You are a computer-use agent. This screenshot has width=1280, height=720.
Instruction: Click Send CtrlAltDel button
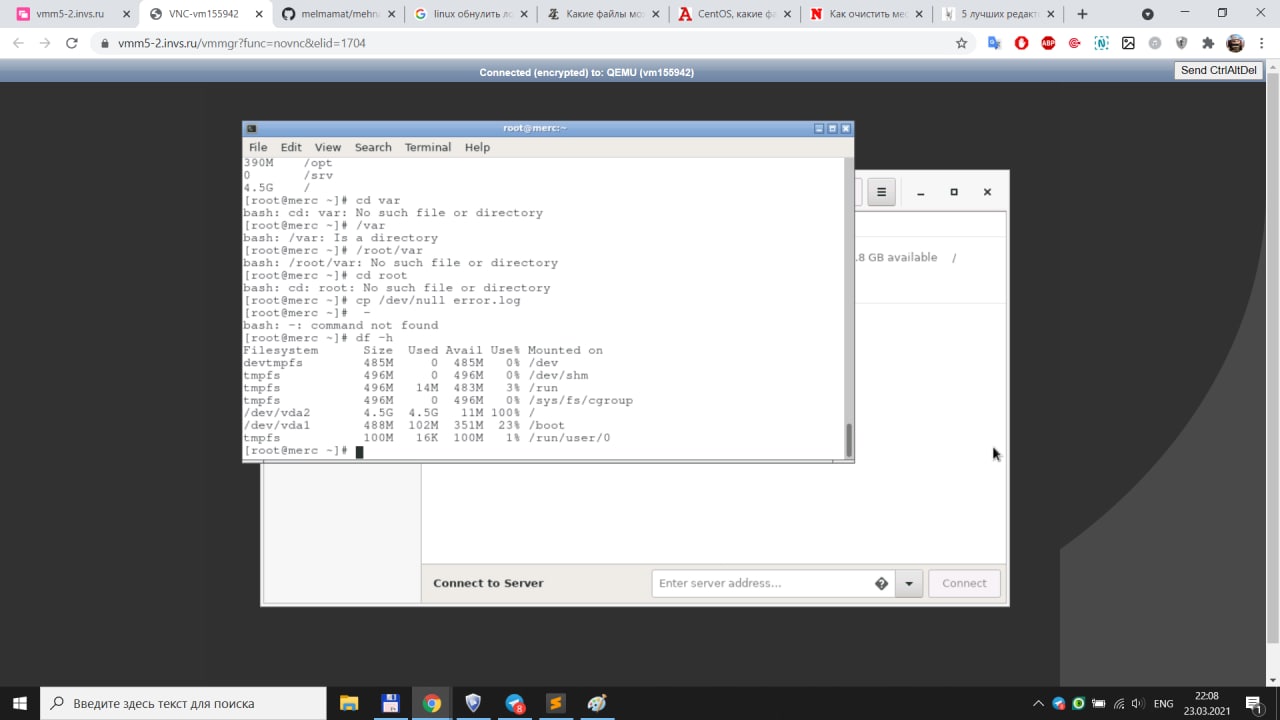pyautogui.click(x=1219, y=71)
